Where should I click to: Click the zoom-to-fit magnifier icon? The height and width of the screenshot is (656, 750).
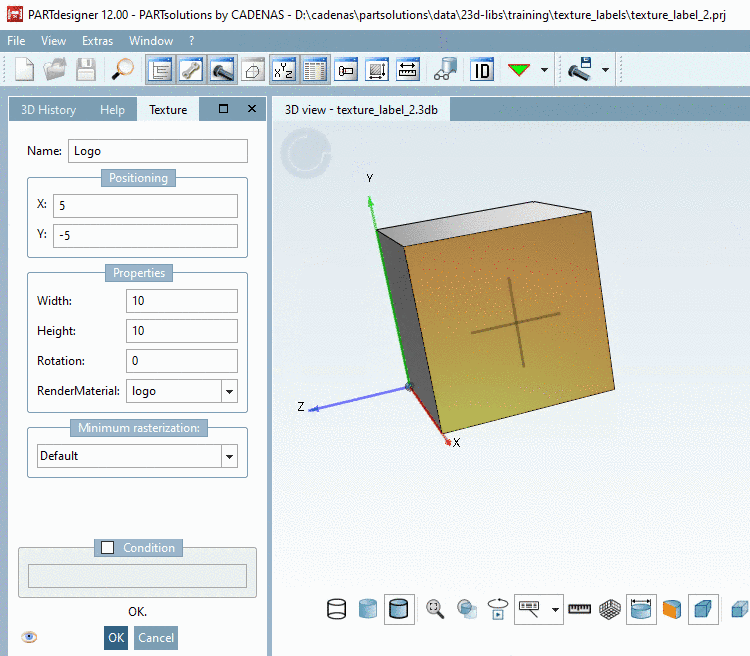[435, 609]
